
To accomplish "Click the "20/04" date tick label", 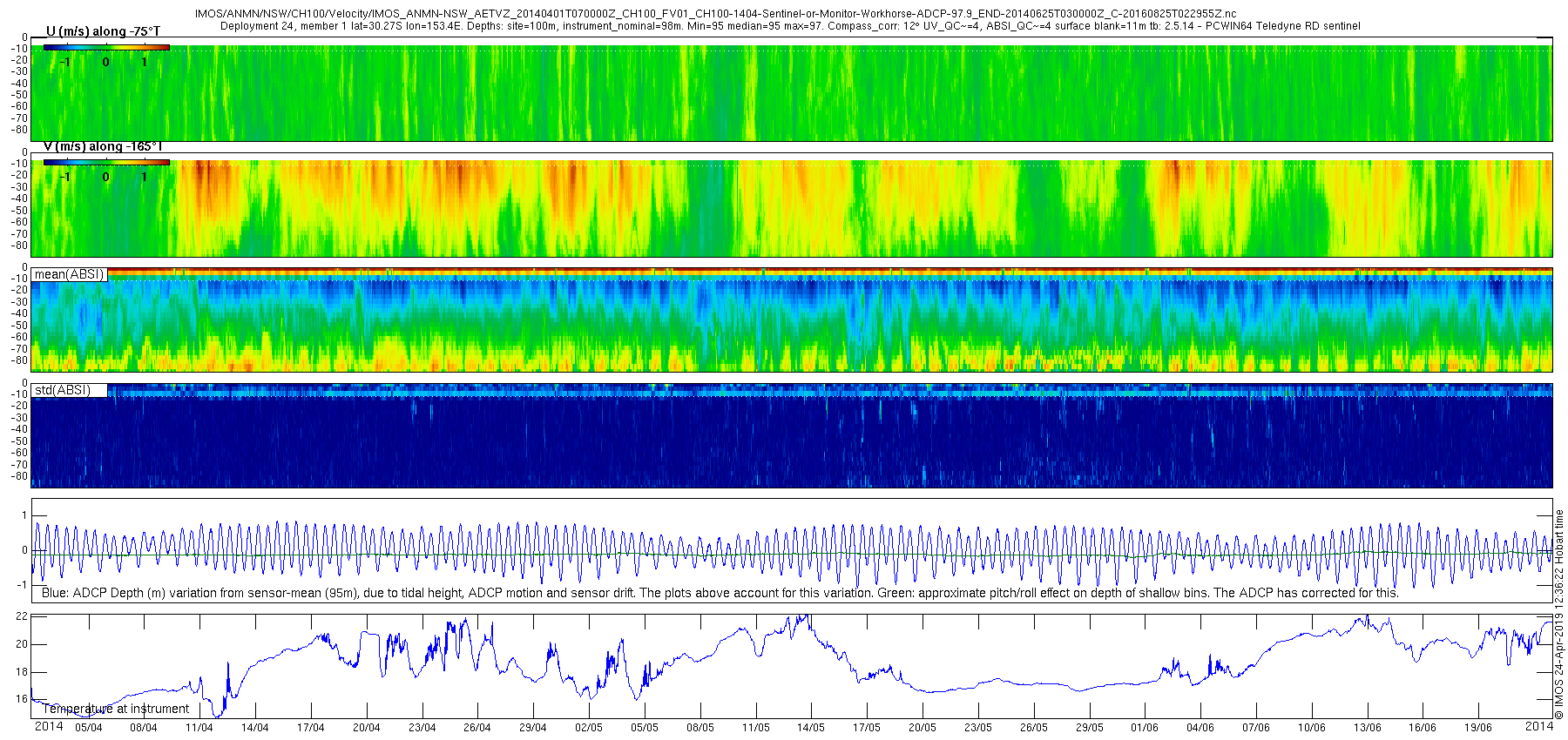I will [x=367, y=728].
